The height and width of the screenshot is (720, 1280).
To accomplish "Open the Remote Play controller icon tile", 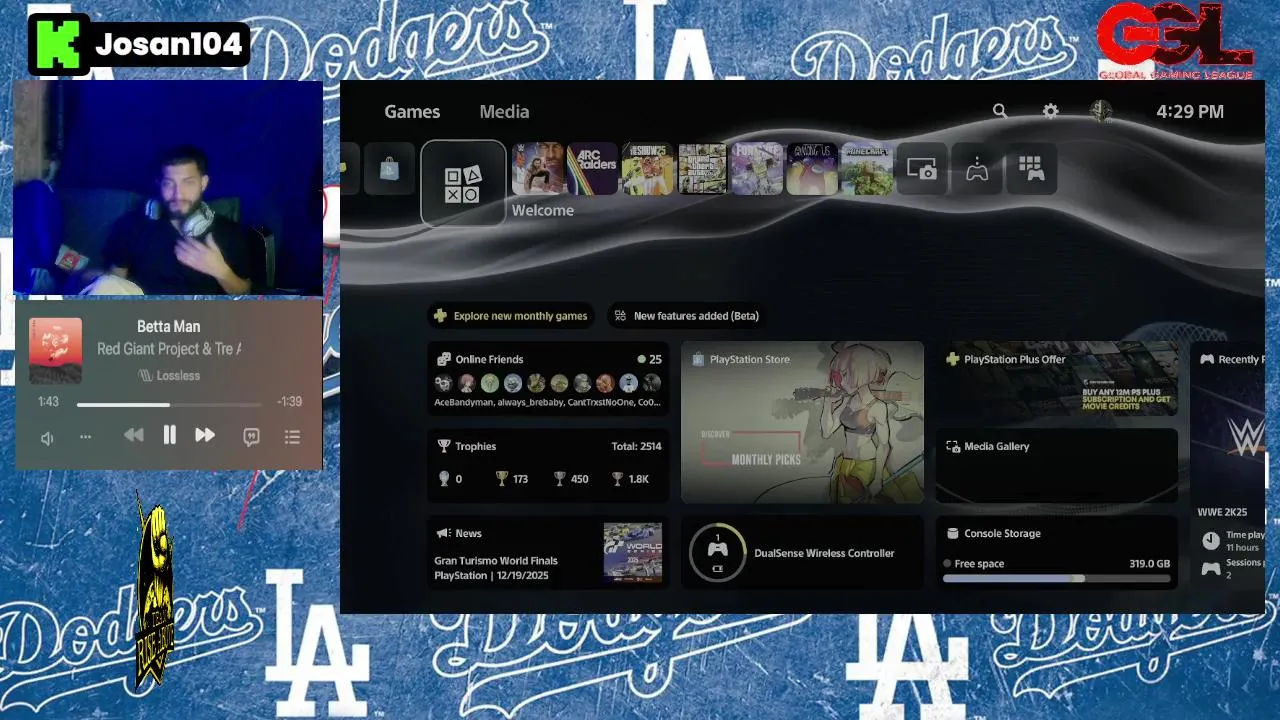I will tap(977, 169).
